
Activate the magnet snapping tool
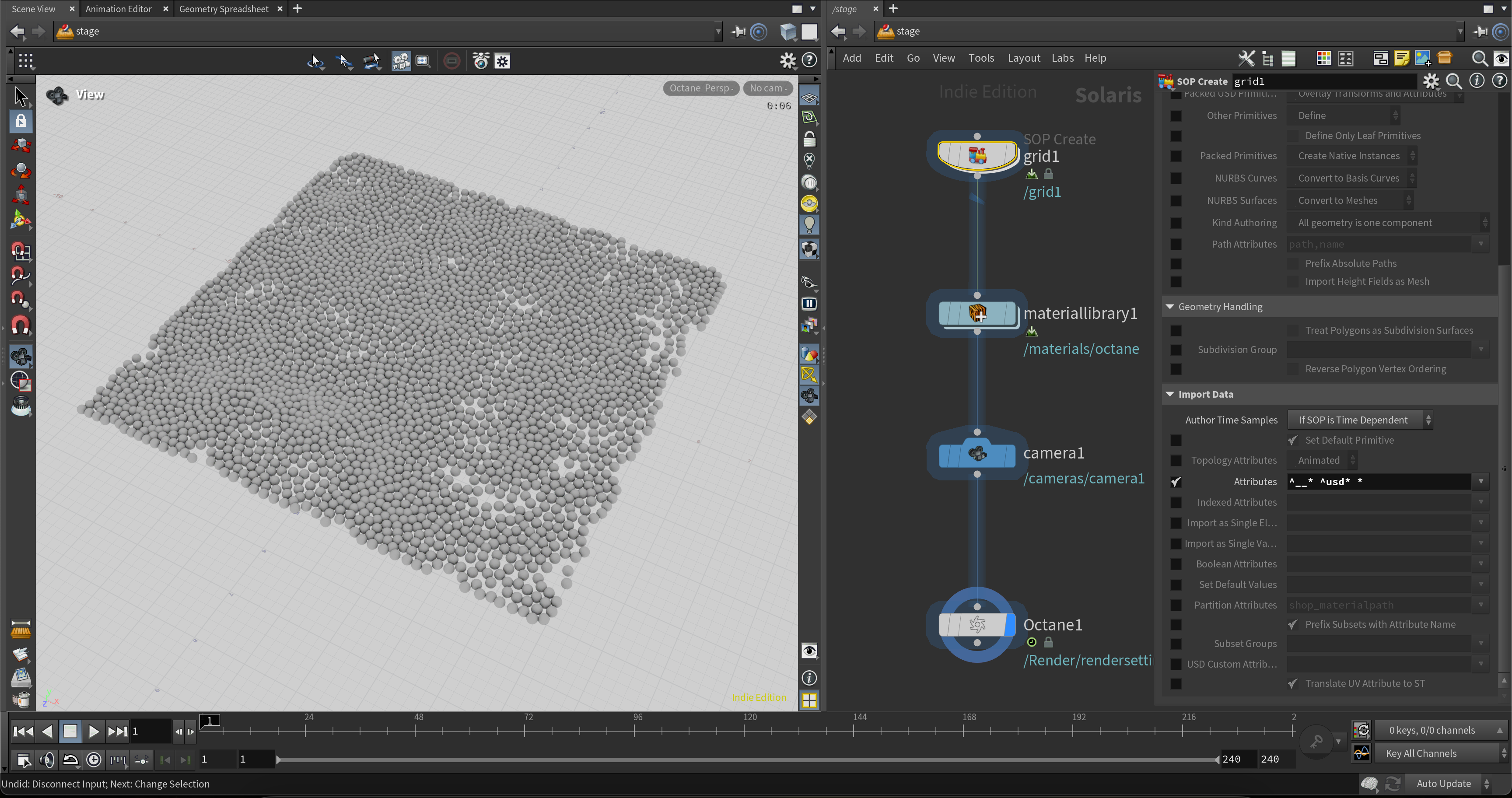(21, 325)
